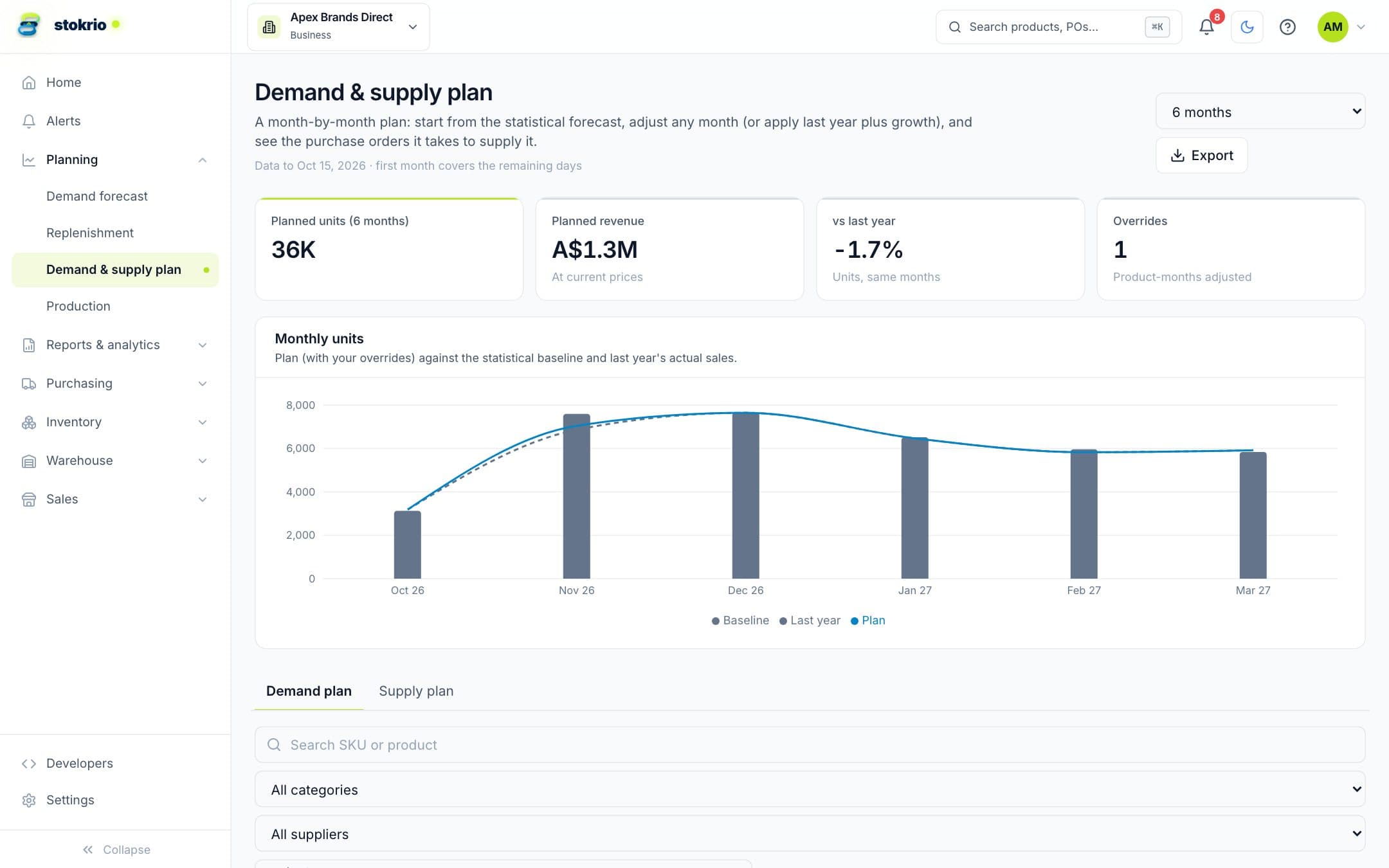Expand the Purchasing chevron
The image size is (1389, 868).
click(x=203, y=383)
